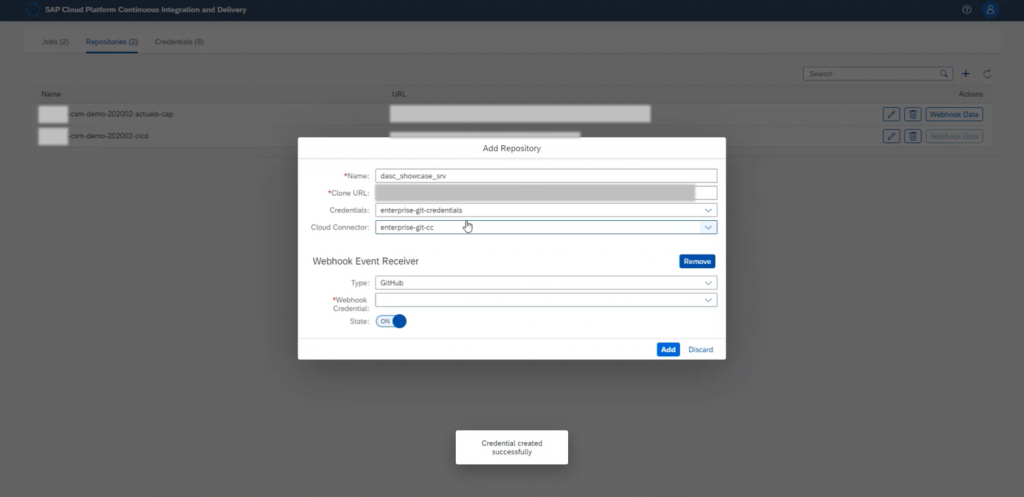1024x497 pixels.
Task: Click the csm-demo-202002-cicd repository name
Action: click(108, 136)
